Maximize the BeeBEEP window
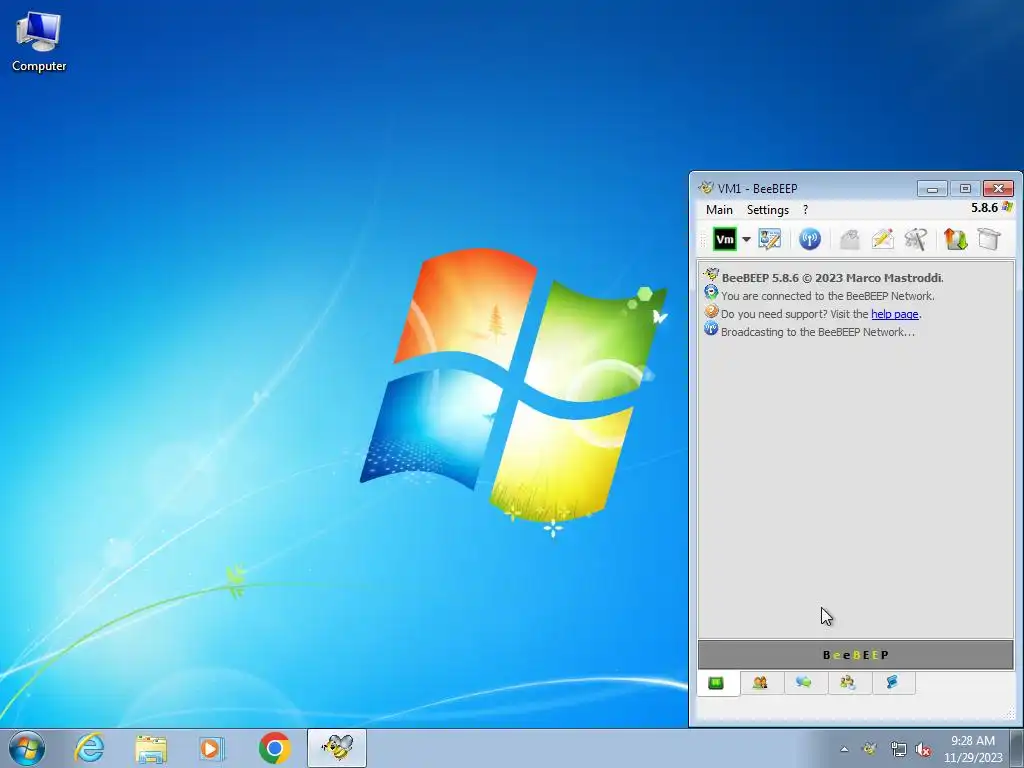 pyautogui.click(x=965, y=189)
